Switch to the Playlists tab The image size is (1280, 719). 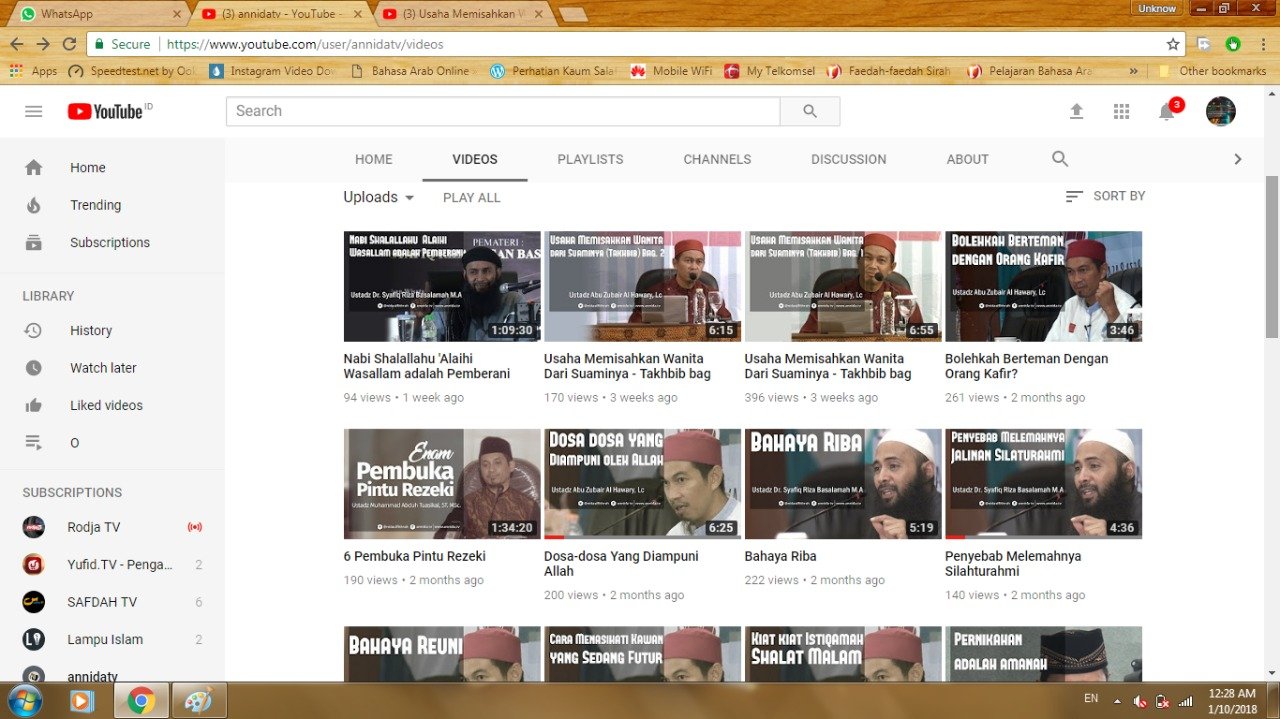coord(590,159)
